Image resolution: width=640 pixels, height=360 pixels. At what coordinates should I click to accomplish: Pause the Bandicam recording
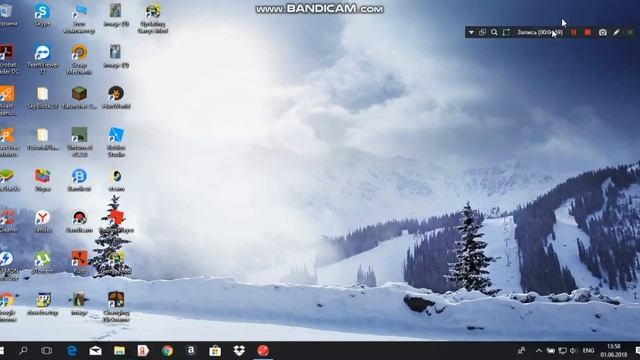coord(574,32)
